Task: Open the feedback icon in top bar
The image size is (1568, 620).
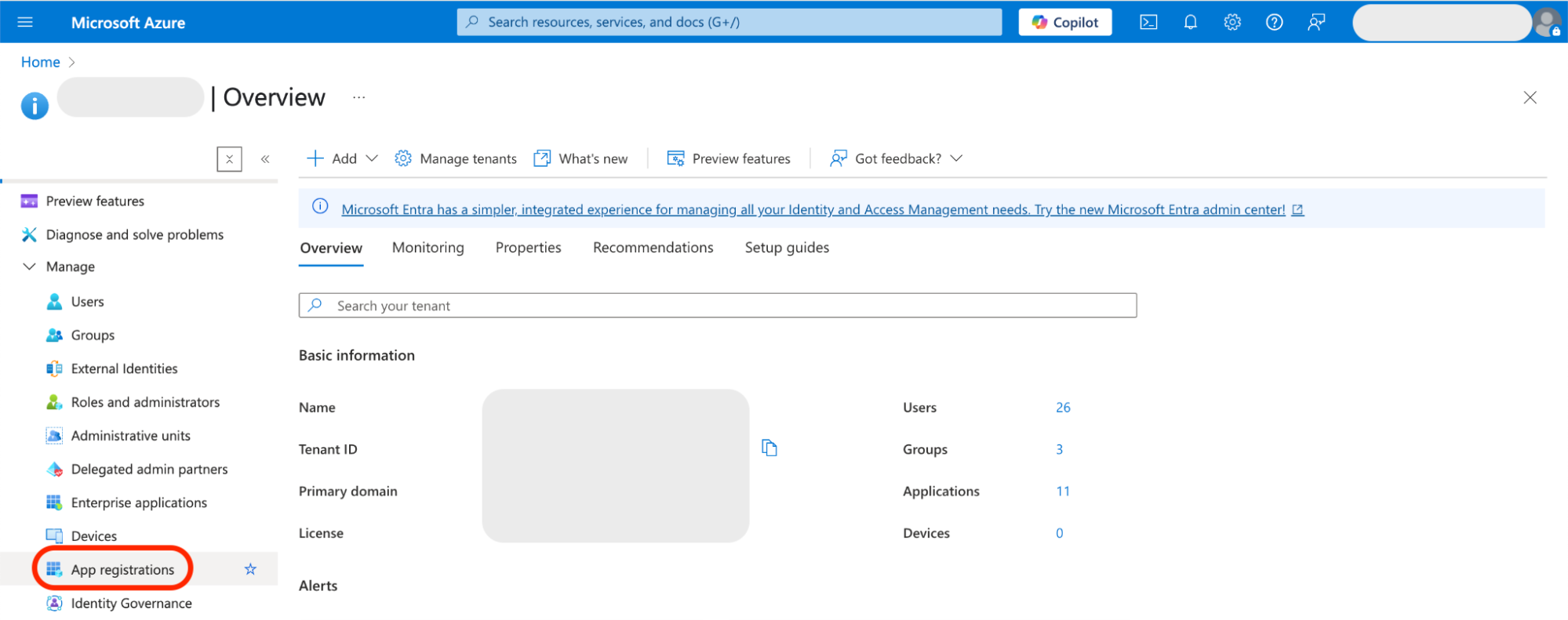Action: 1316,22
